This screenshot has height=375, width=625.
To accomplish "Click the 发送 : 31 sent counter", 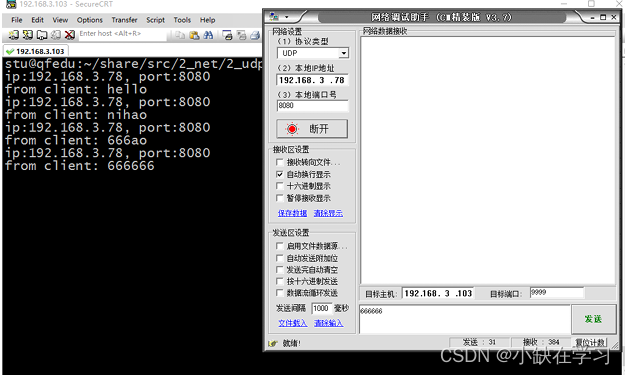I will click(x=480, y=342).
